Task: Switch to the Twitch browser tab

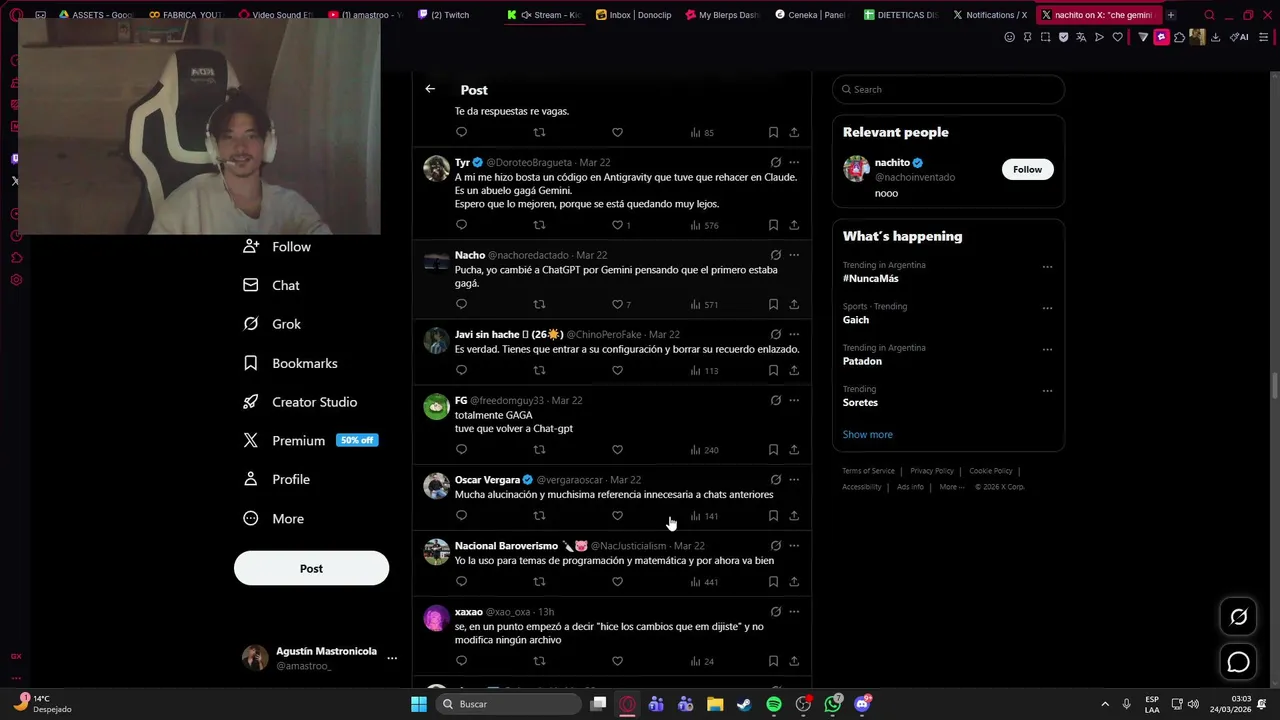Action: point(450,15)
